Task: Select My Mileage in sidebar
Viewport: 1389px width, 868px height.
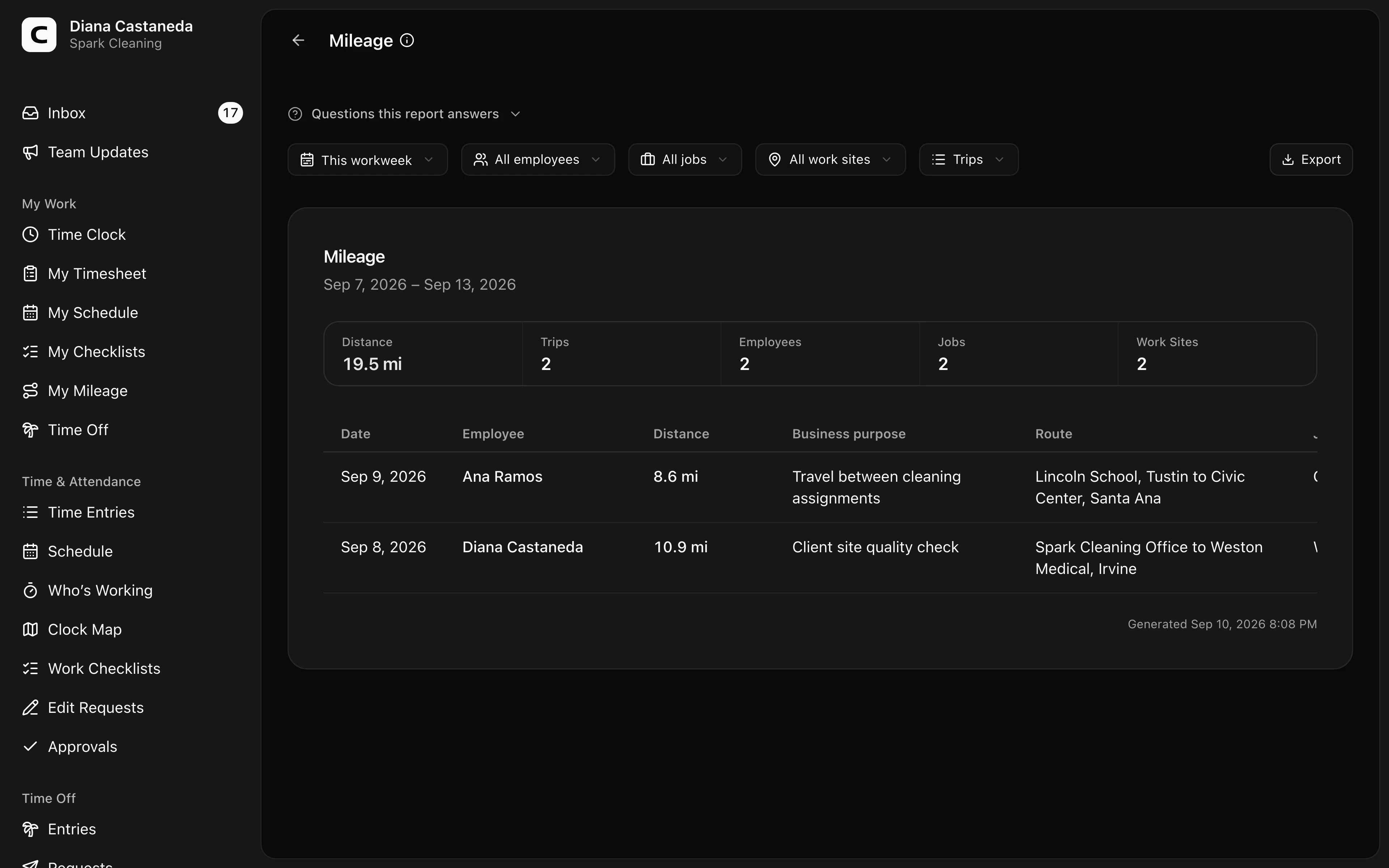Action: click(132, 391)
